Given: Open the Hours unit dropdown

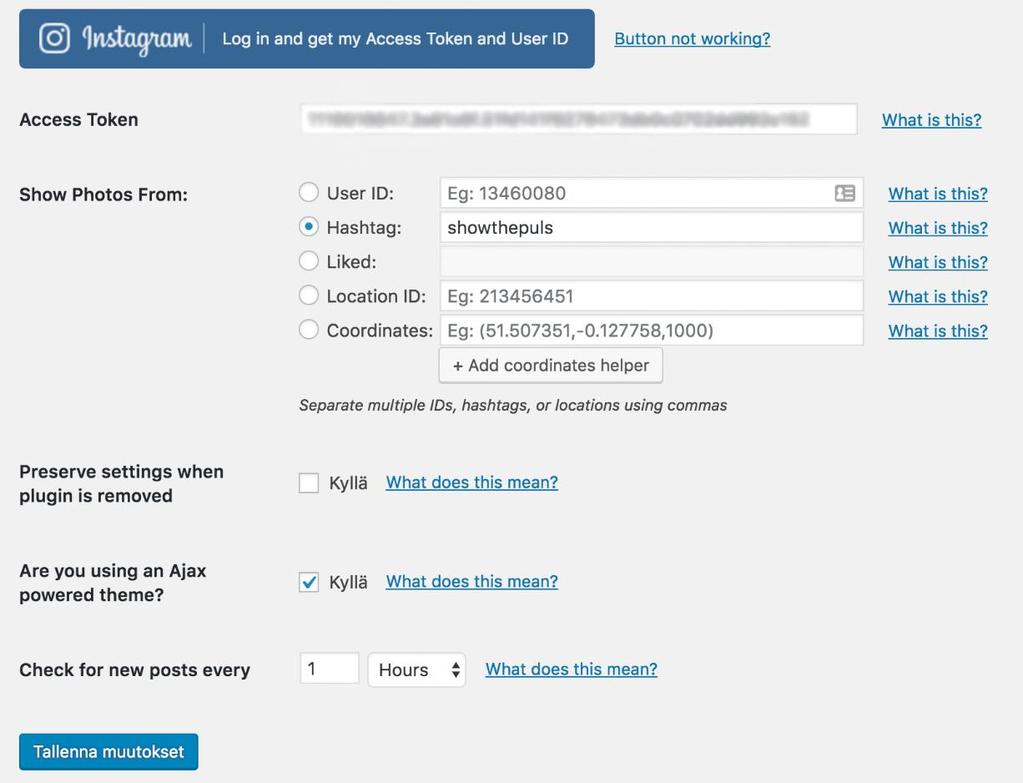Looking at the screenshot, I should (x=417, y=669).
